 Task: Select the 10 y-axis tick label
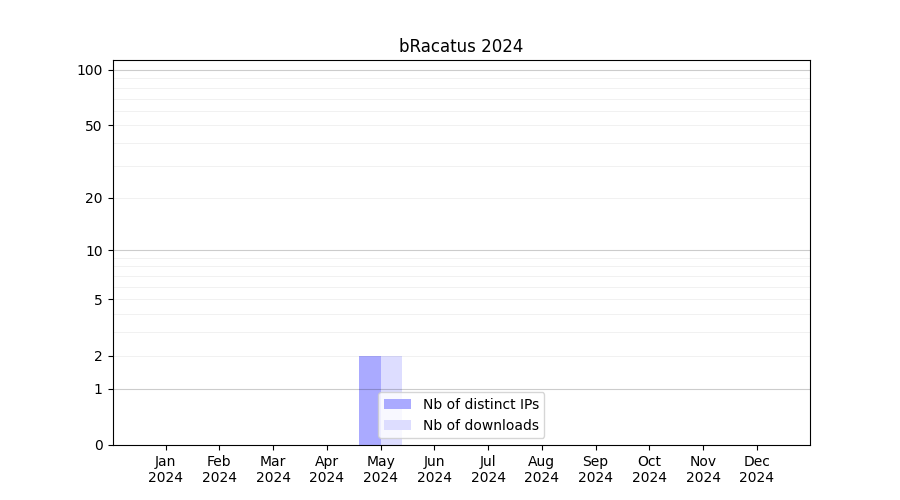94,251
